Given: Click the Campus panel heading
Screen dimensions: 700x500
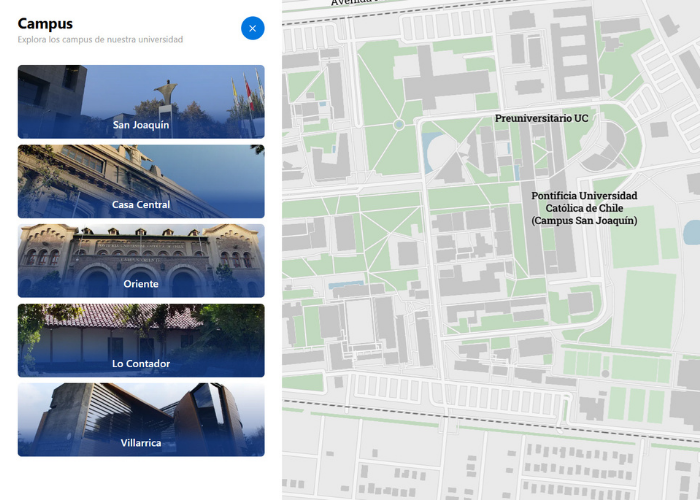Looking at the screenshot, I should [x=45, y=23].
